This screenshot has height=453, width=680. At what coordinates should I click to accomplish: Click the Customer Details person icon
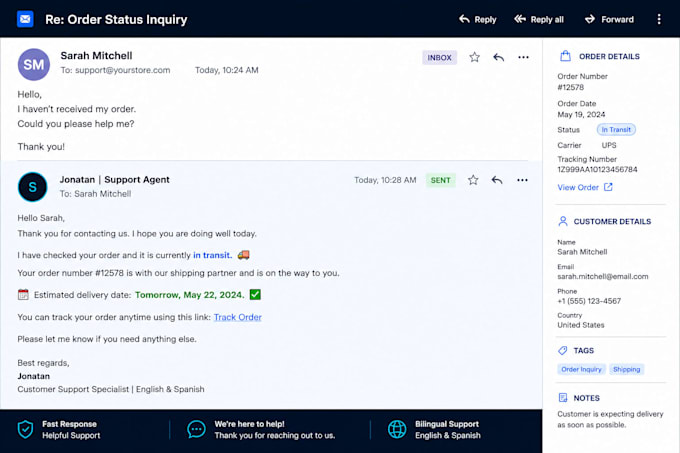click(562, 221)
